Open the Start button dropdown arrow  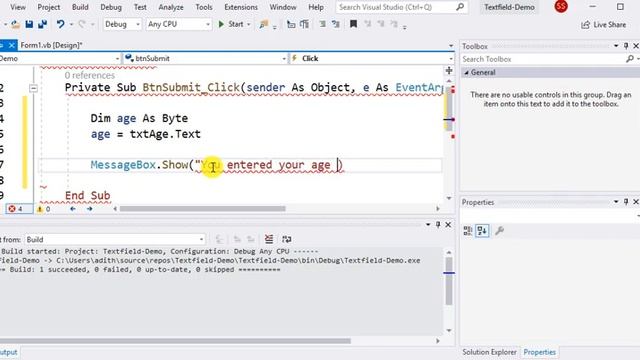coord(248,24)
